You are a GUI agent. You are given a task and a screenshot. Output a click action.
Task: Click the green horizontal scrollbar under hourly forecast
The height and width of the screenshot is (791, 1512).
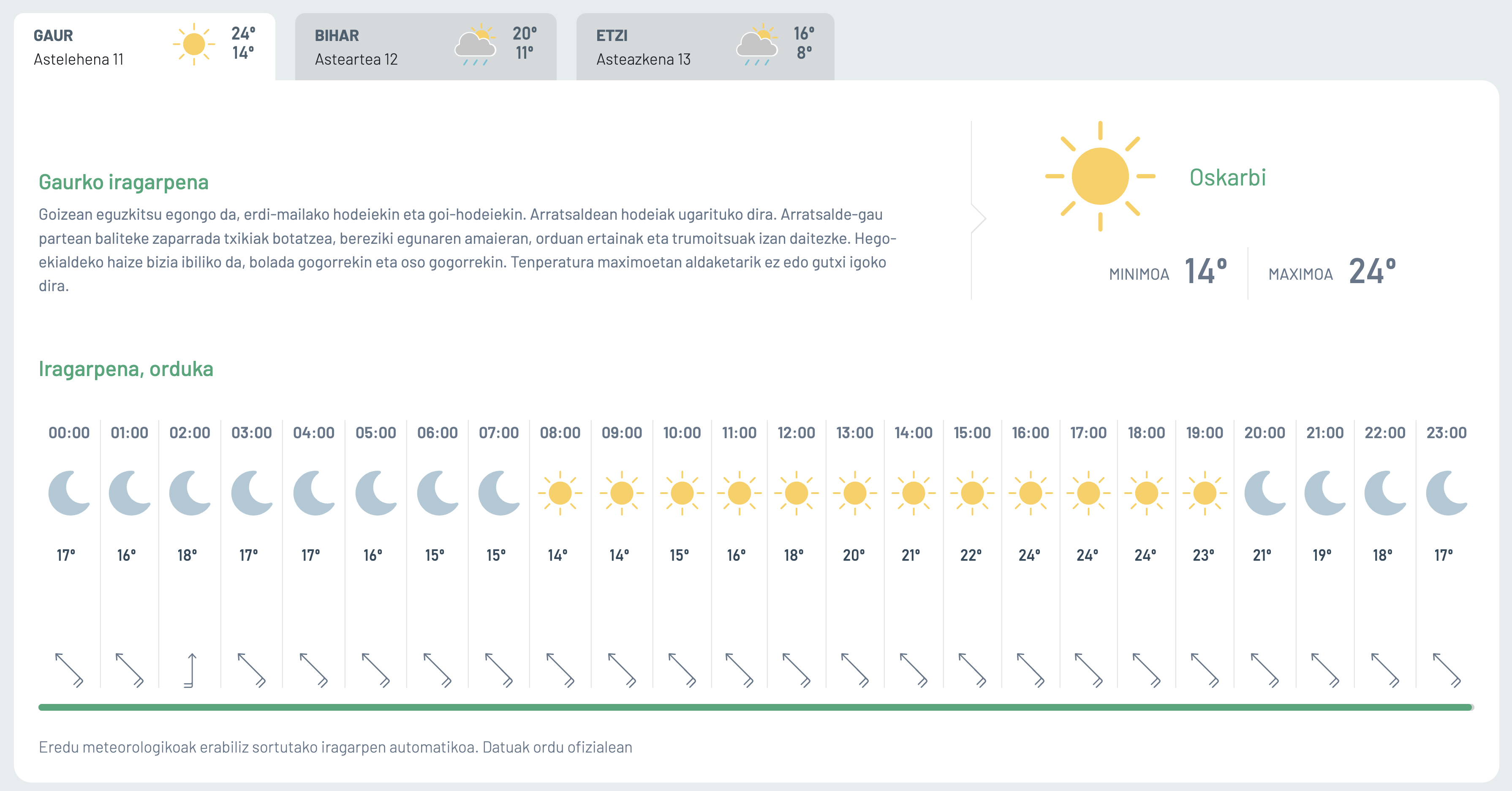(x=756, y=707)
